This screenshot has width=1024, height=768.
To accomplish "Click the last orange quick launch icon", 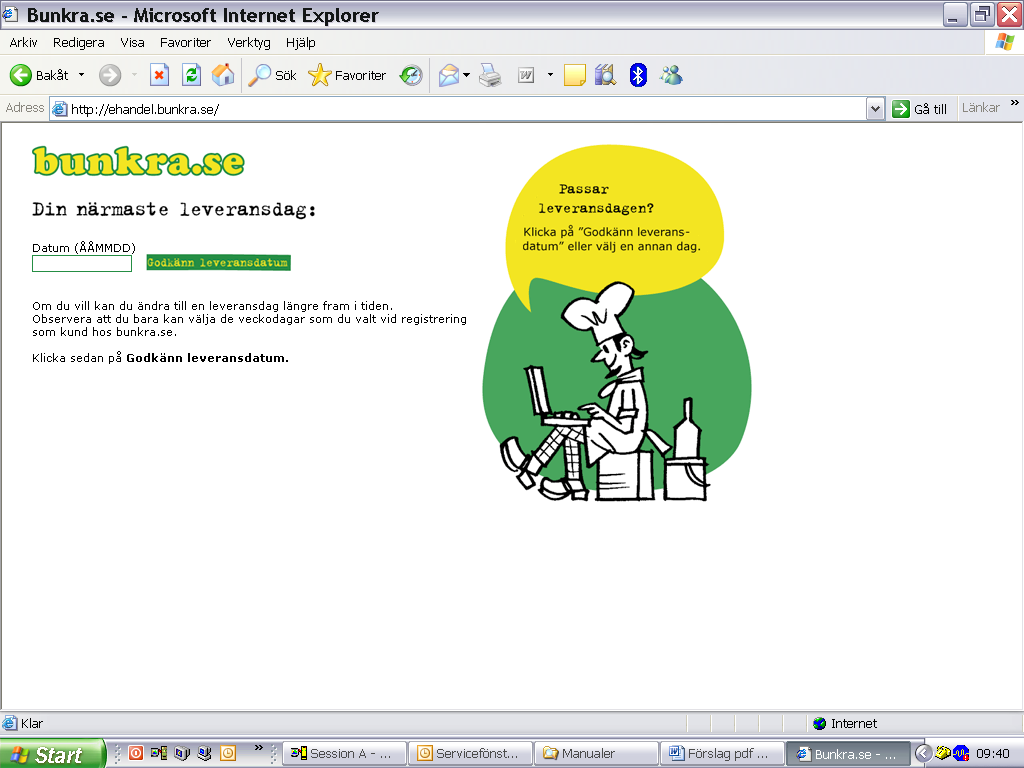I will [227, 753].
